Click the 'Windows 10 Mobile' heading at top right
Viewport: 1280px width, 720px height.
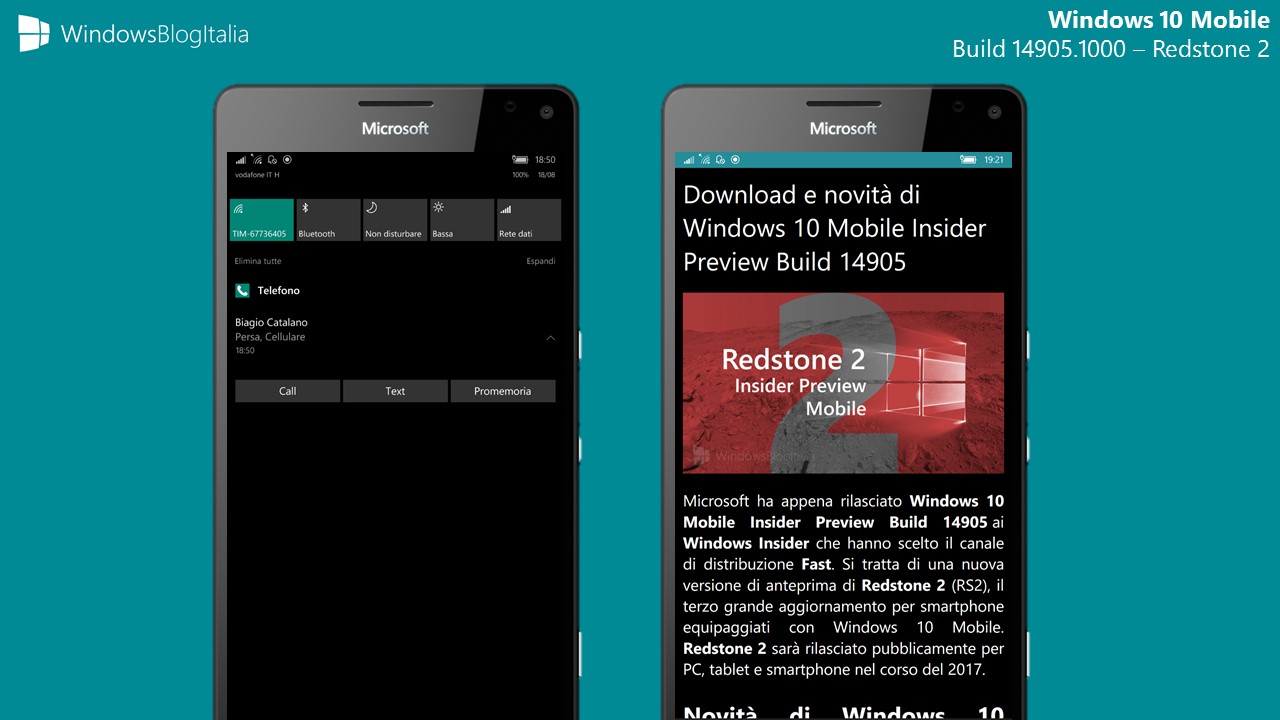pos(1159,19)
